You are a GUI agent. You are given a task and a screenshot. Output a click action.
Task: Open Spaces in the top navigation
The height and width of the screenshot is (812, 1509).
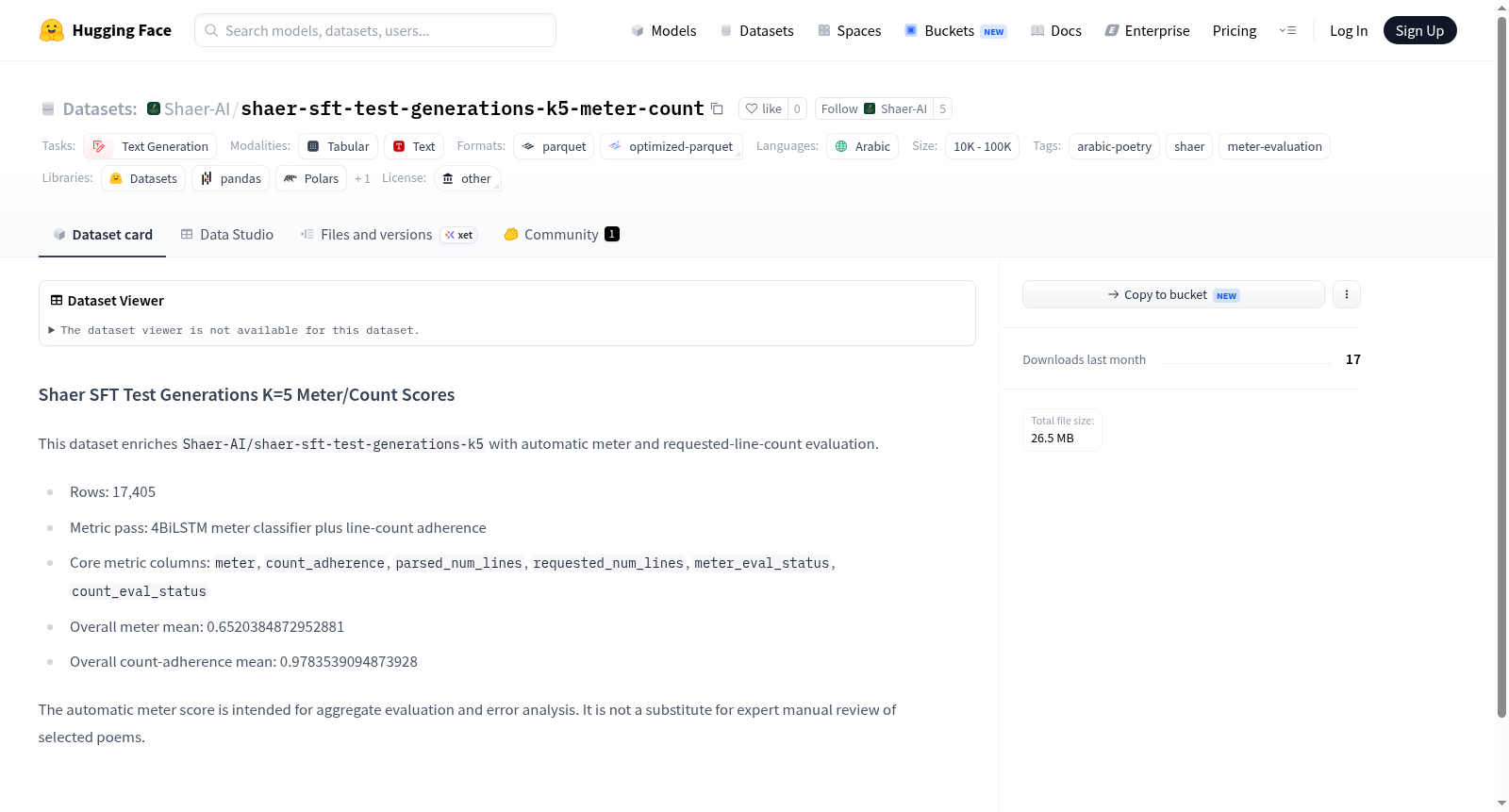(x=849, y=30)
